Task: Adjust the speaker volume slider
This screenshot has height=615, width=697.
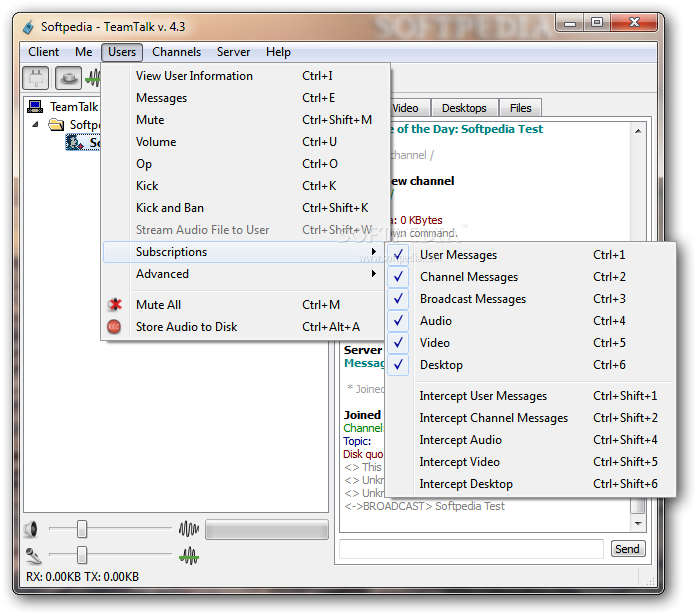Action: (82, 529)
